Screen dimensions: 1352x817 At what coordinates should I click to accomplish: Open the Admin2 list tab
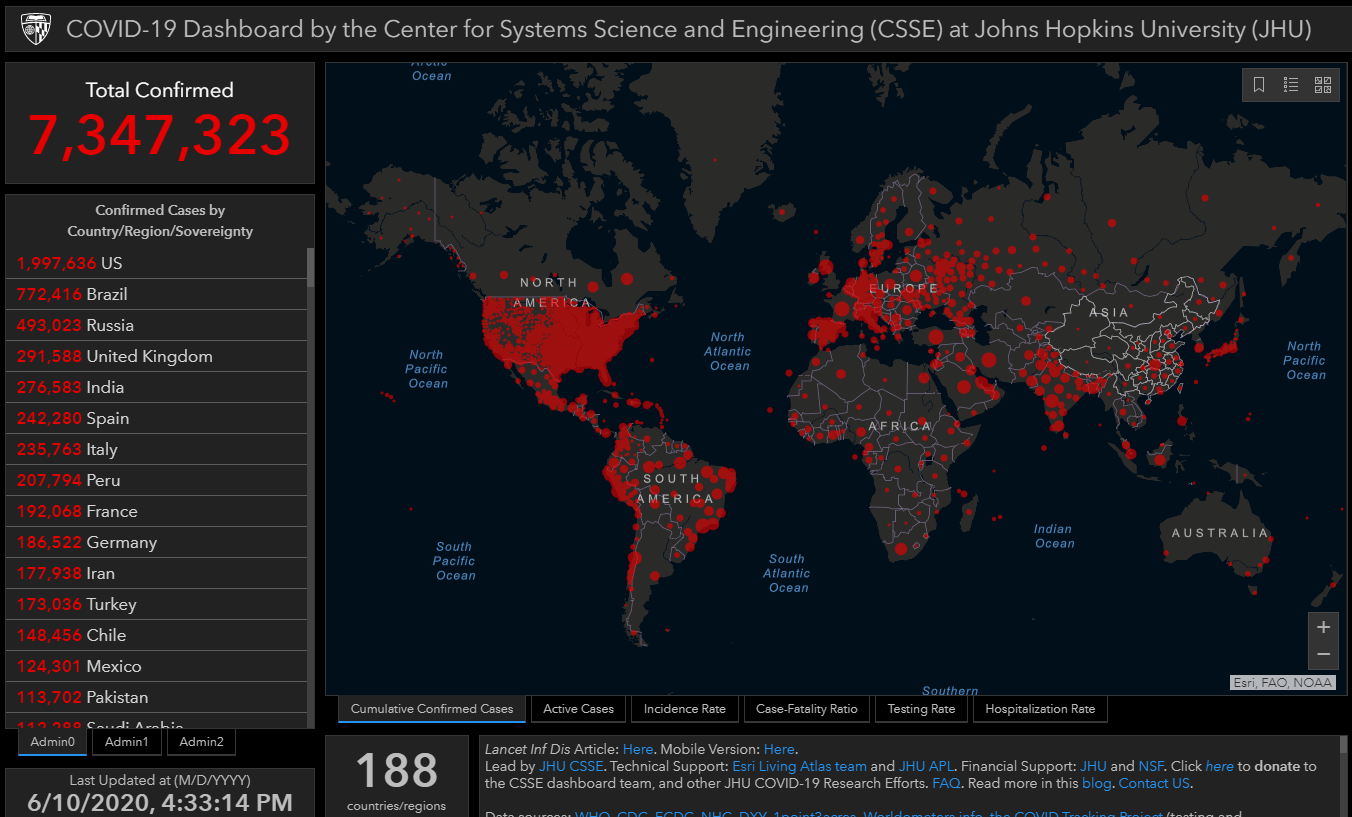coord(201,742)
